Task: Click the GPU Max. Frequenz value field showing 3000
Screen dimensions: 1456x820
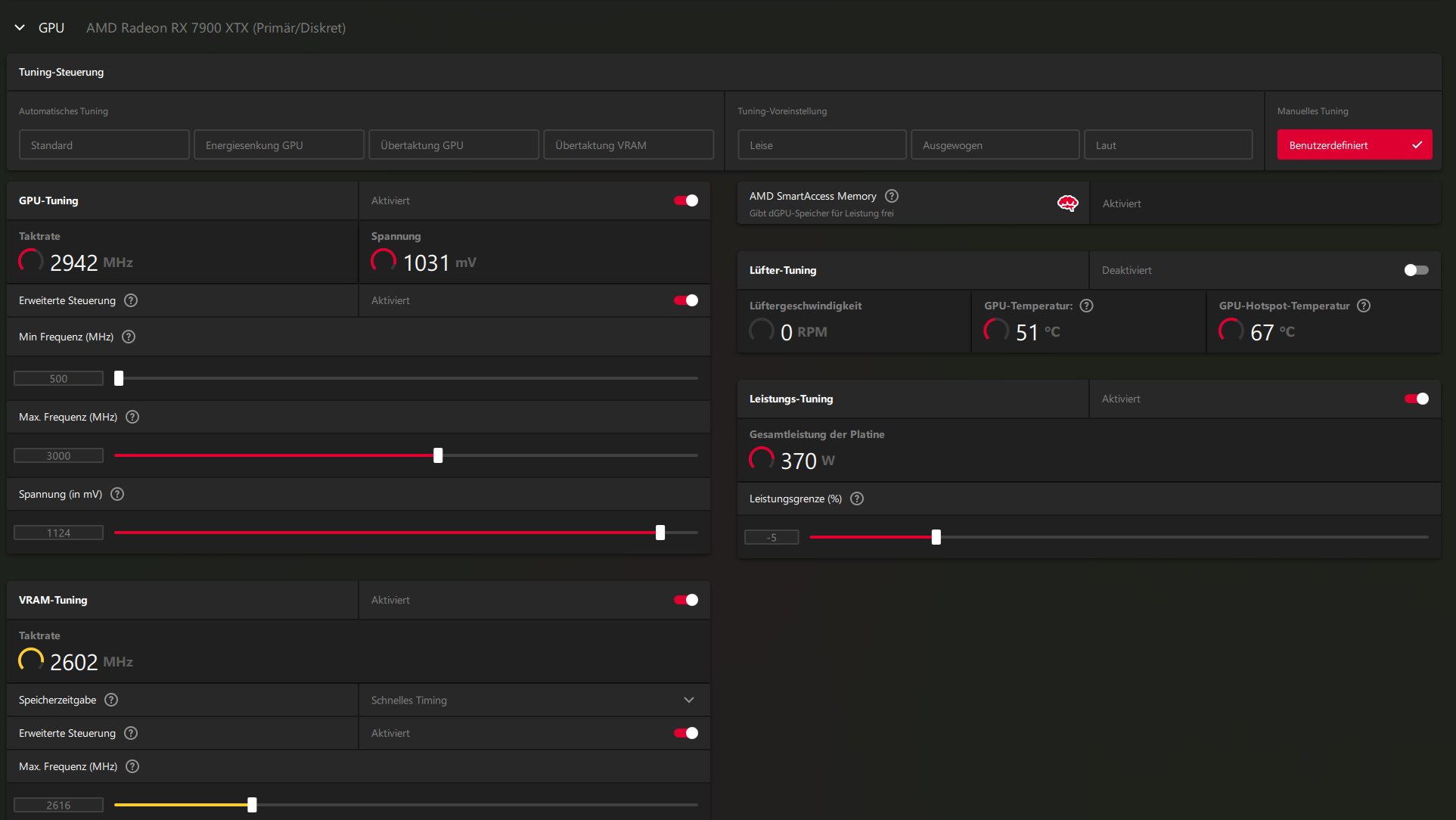Action: pos(58,455)
